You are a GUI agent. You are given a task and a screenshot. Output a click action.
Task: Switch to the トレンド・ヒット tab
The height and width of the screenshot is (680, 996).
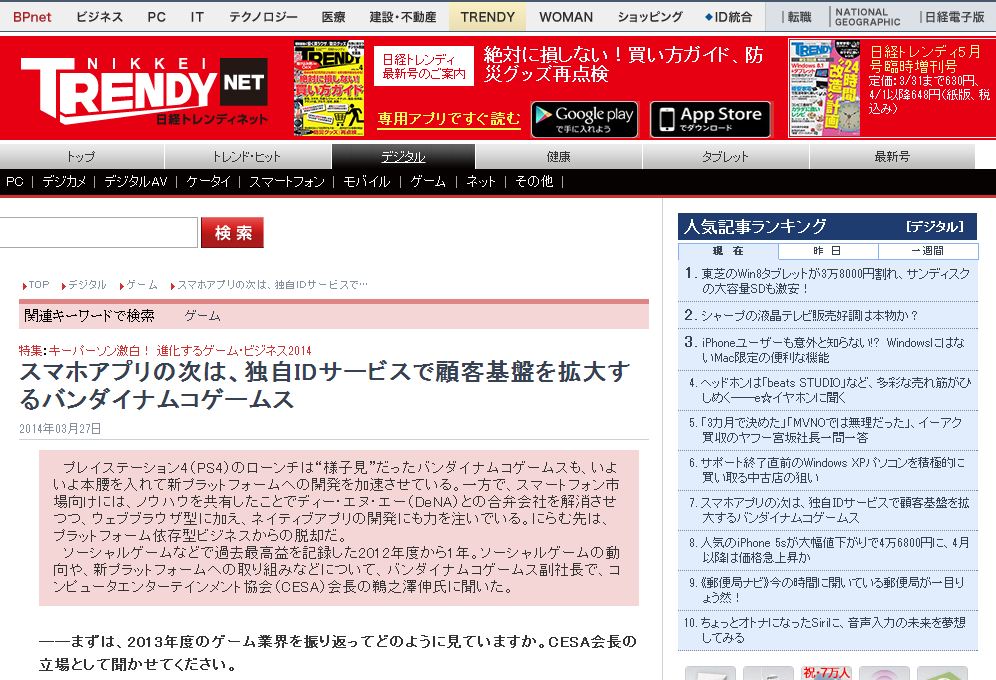[x=247, y=156]
